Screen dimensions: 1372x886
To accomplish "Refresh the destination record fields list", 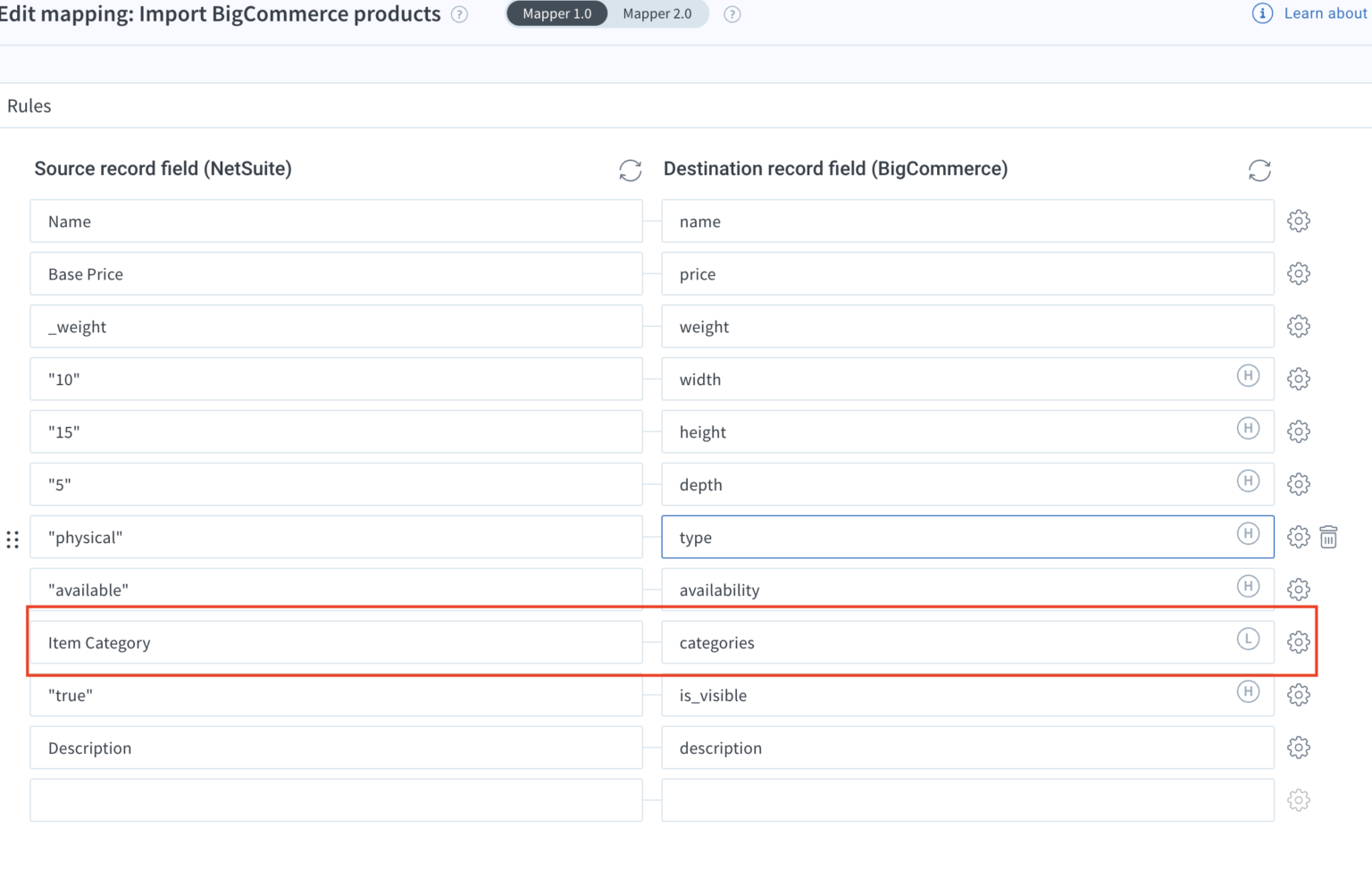I will [x=1259, y=170].
